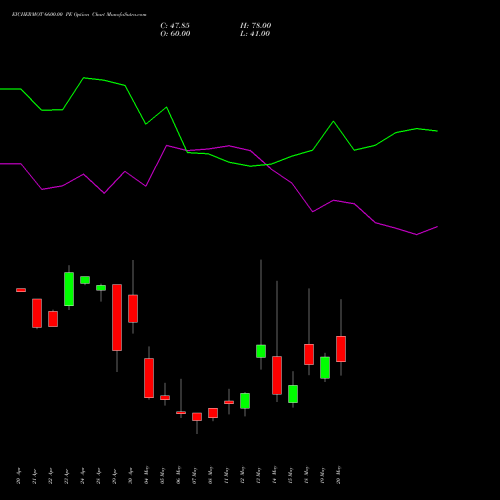Select the green candle above 15 May
The width and height of the screenshot is (500, 500).
(x=293, y=394)
